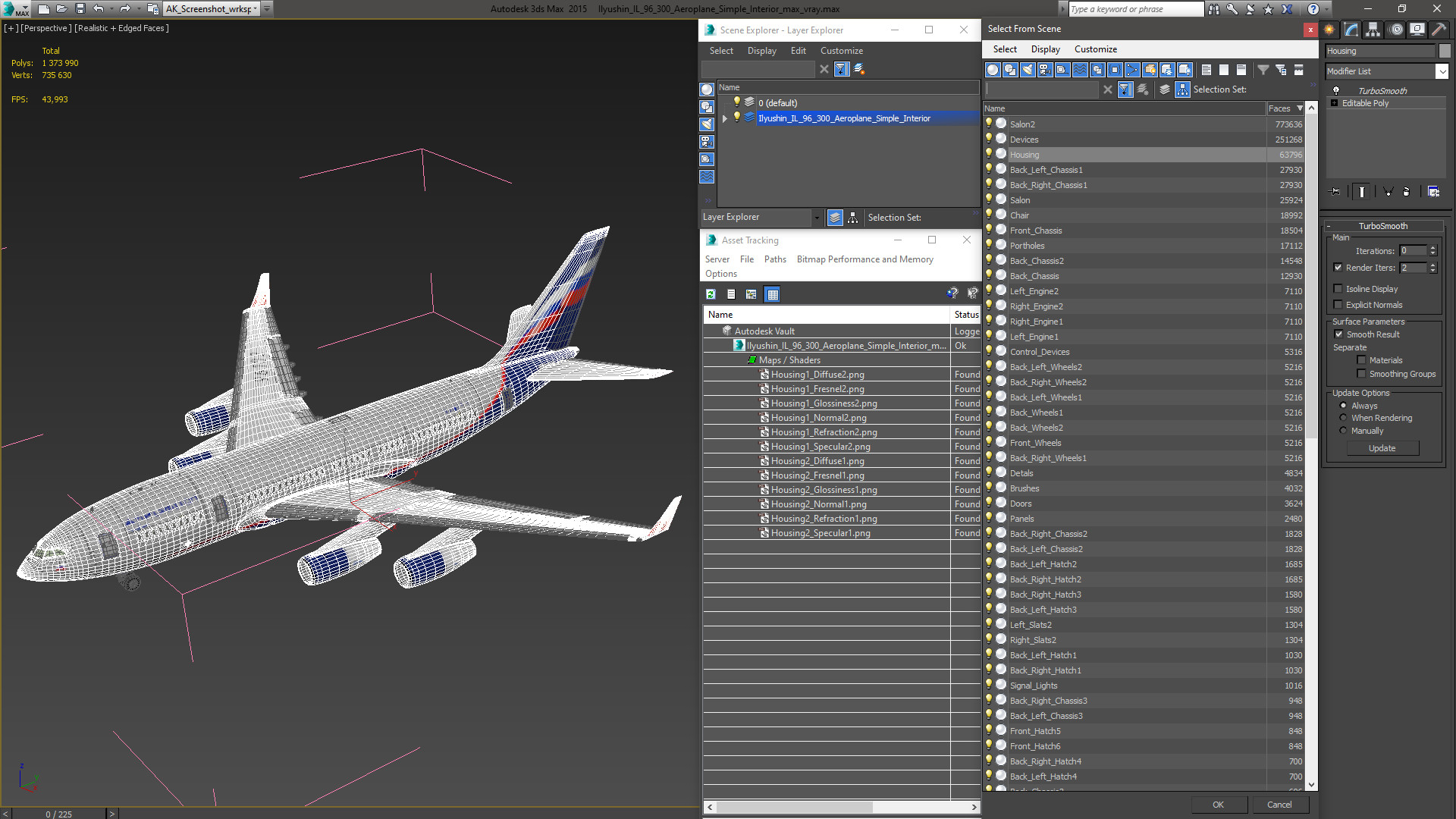Viewport: 1456px width, 819px height.
Task: Open the Modifier List dropdown
Action: [1442, 71]
